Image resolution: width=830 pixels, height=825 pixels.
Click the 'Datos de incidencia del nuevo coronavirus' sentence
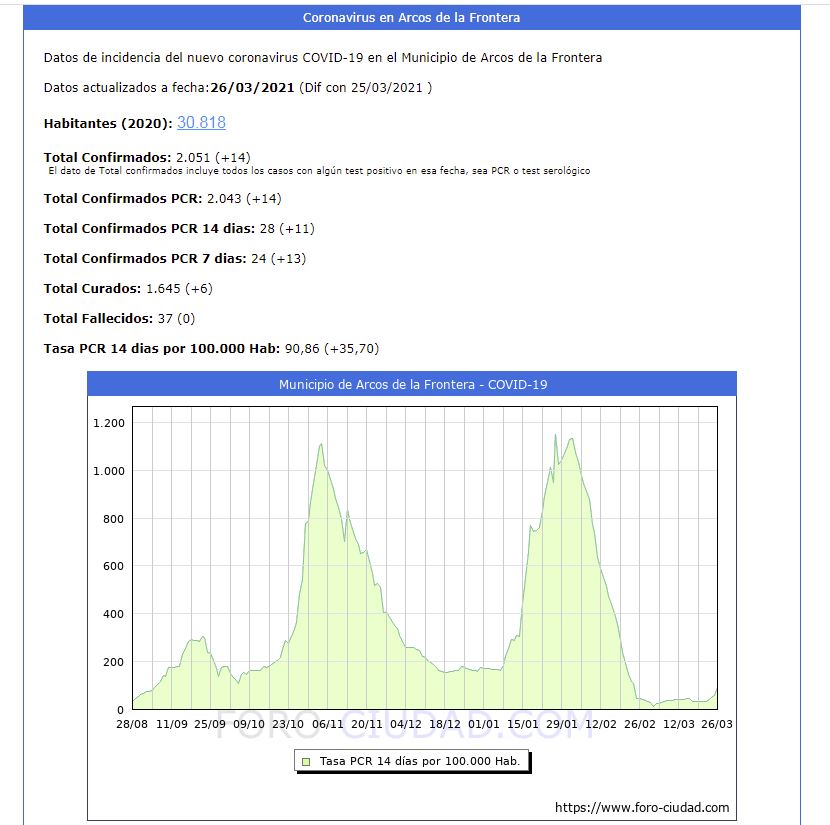pos(323,58)
